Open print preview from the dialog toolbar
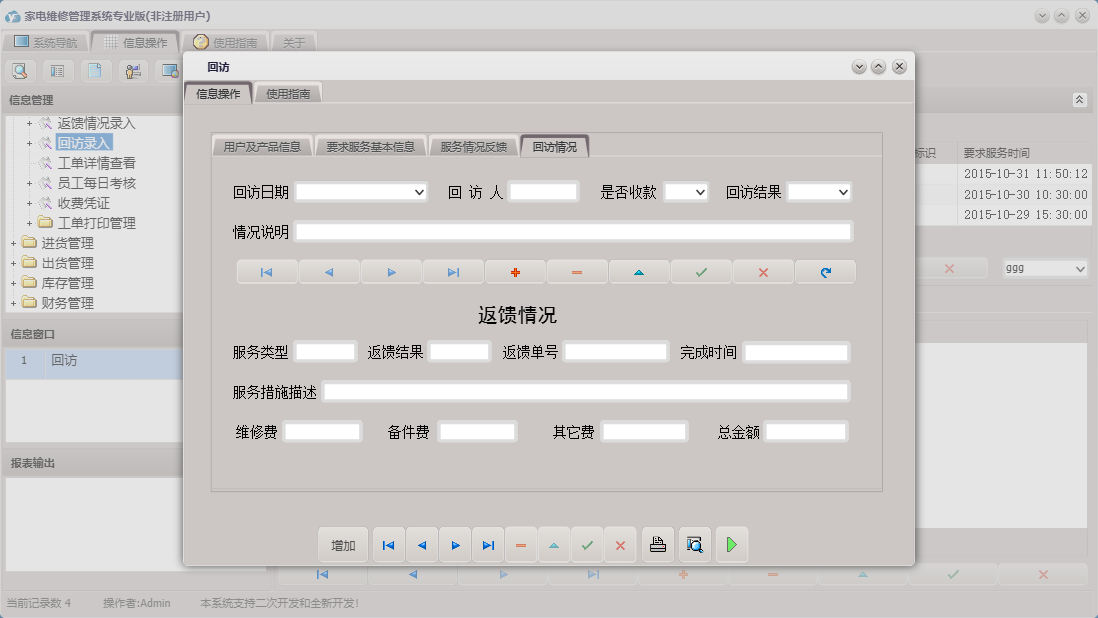The width and height of the screenshot is (1098, 618). pyautogui.click(x=694, y=544)
